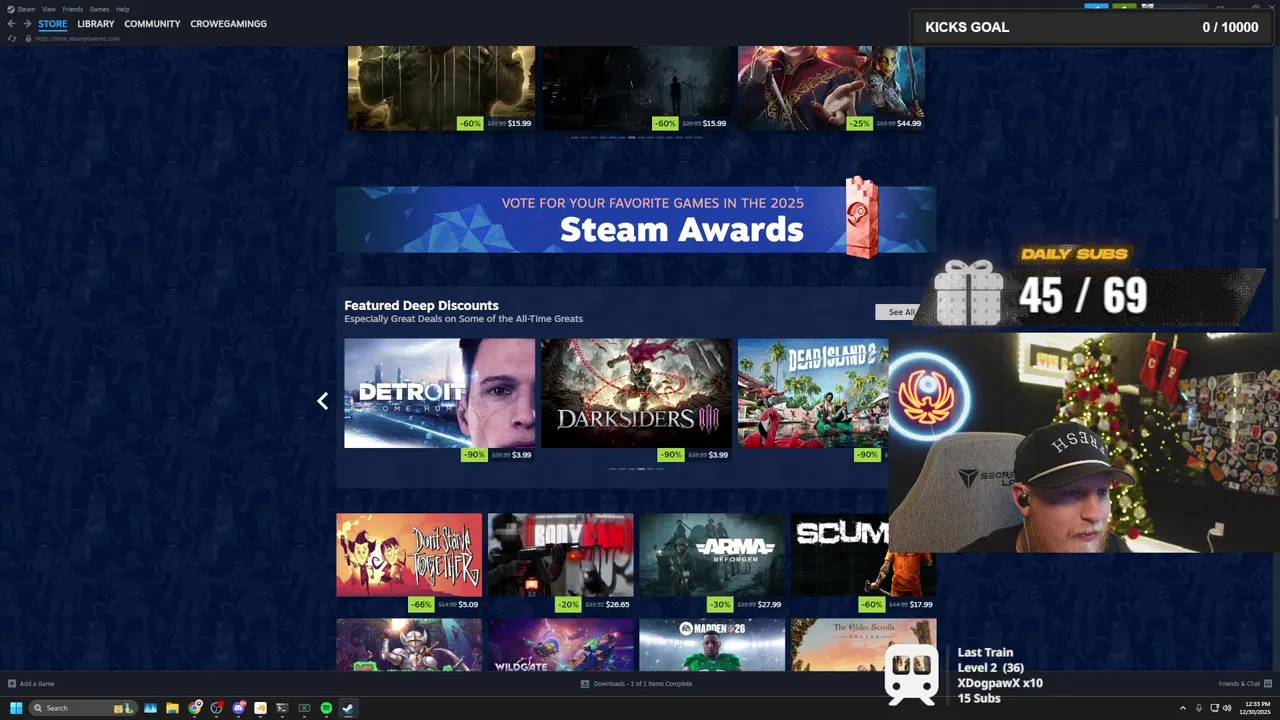Open the Friends menu
The height and width of the screenshot is (720, 1280).
(x=73, y=9)
